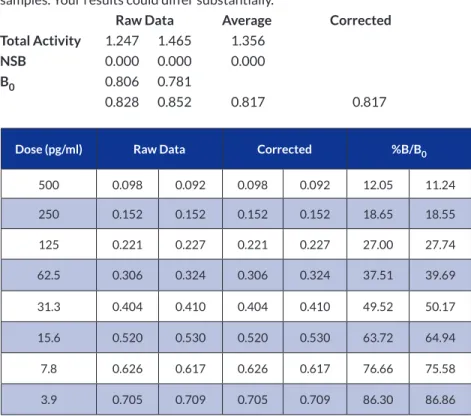Select the Average heading above table

point(247,20)
